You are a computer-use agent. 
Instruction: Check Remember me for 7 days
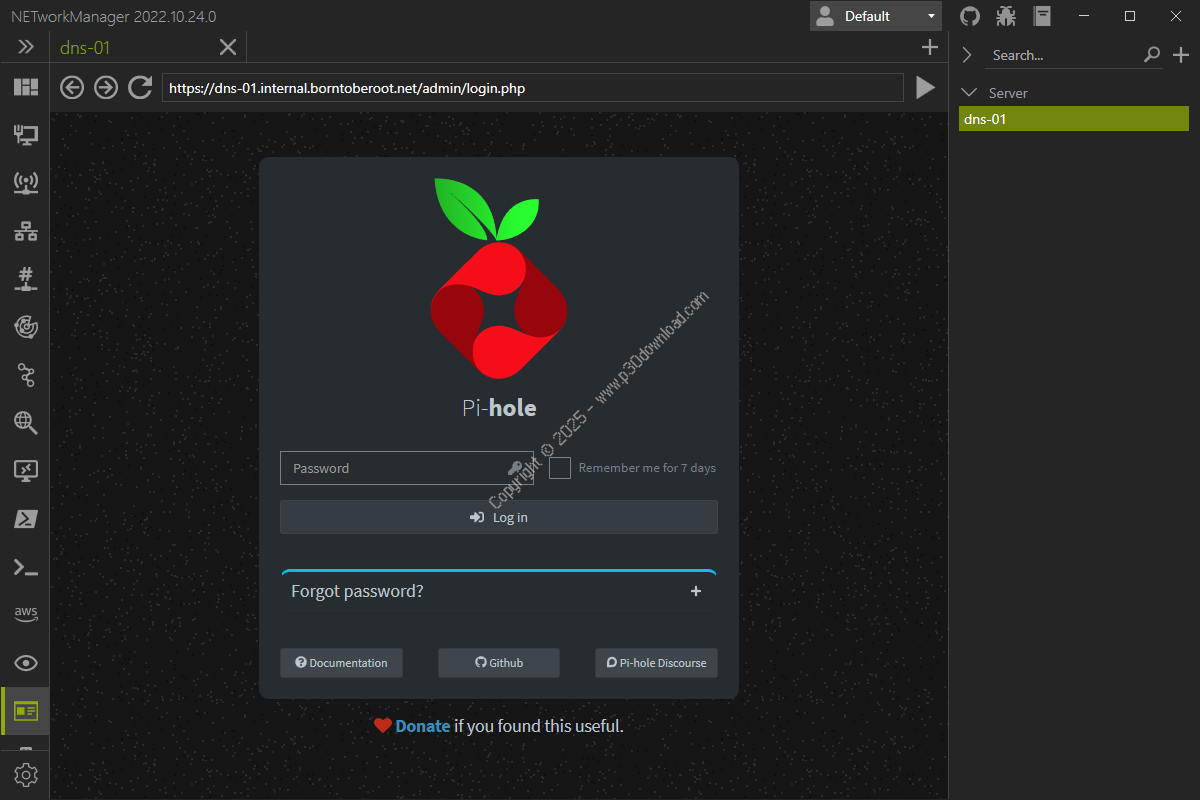pyautogui.click(x=560, y=468)
